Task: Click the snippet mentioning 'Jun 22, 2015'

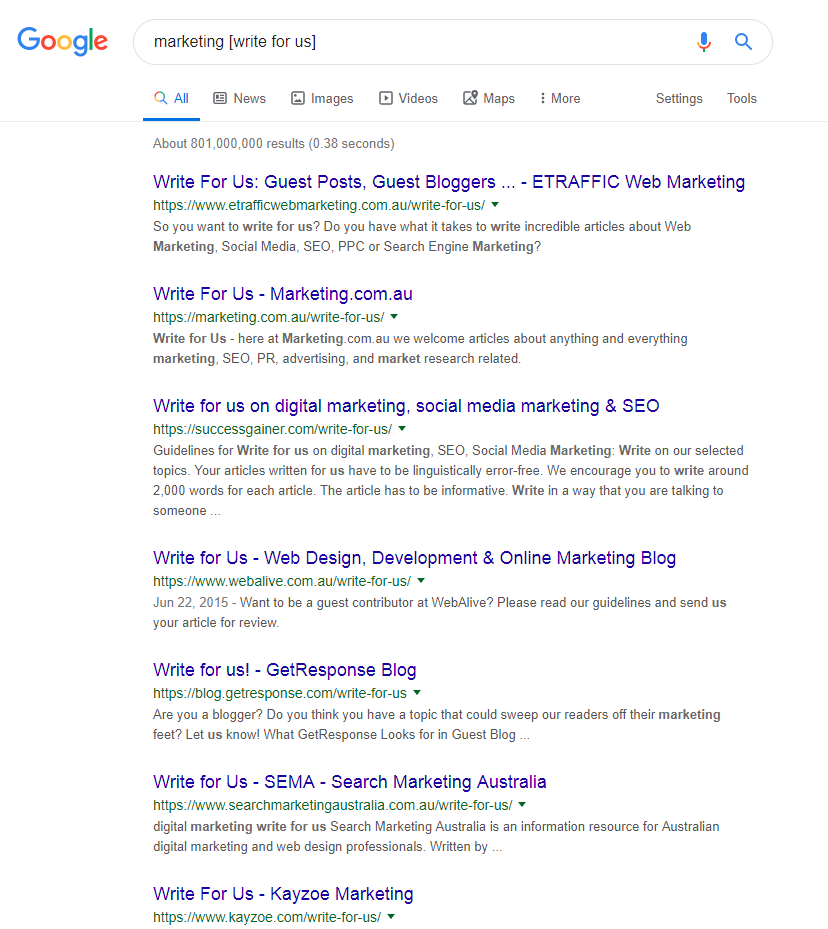Action: pyautogui.click(x=439, y=613)
